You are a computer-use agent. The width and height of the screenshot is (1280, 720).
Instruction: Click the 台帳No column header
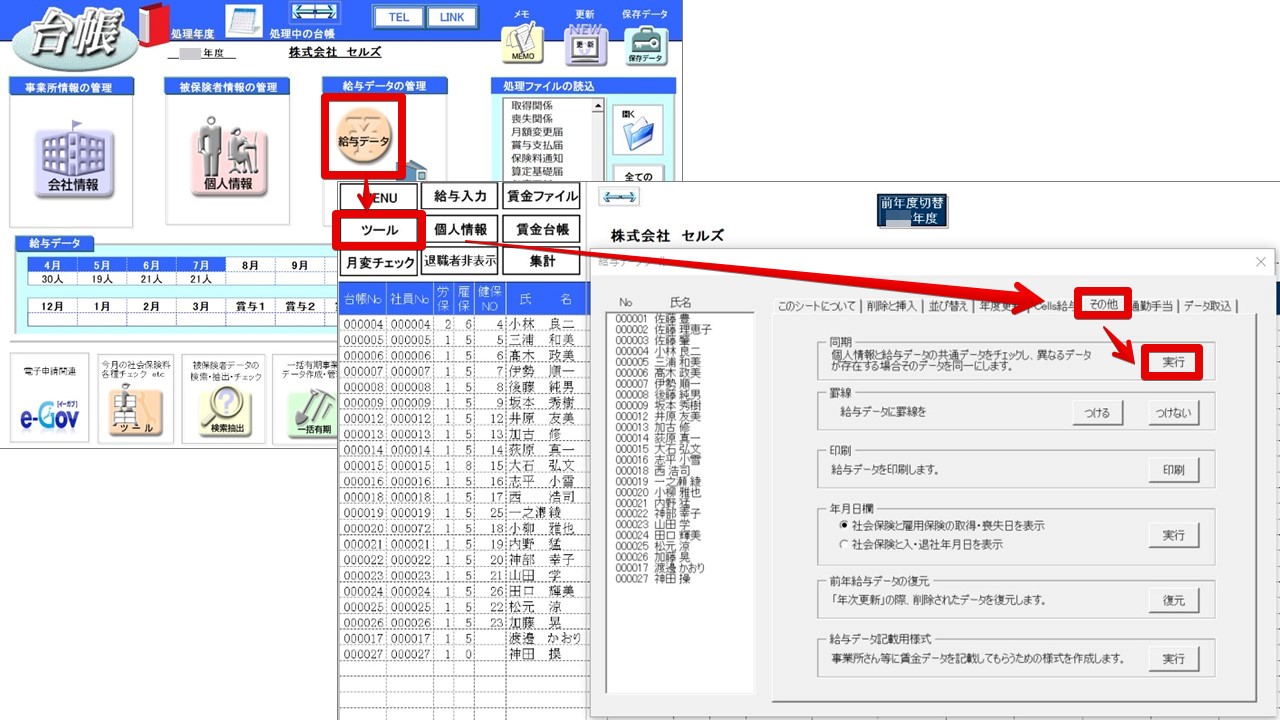pos(363,299)
